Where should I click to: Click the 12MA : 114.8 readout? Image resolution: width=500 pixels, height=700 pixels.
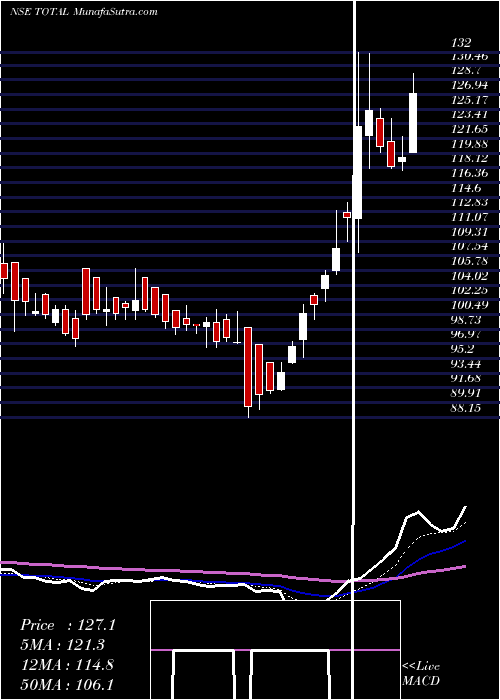(x=68, y=665)
